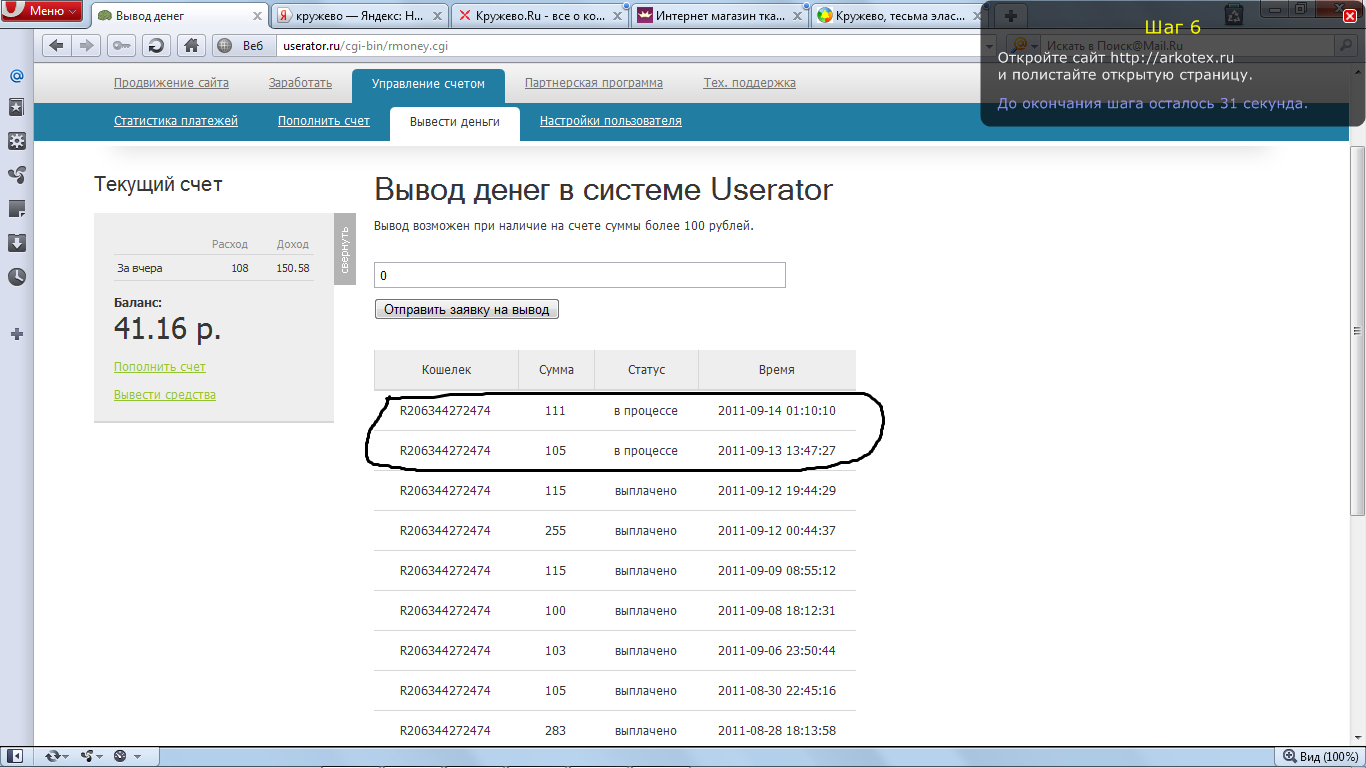Click the password manager key icon
The image size is (1366, 768).
click(x=122, y=46)
